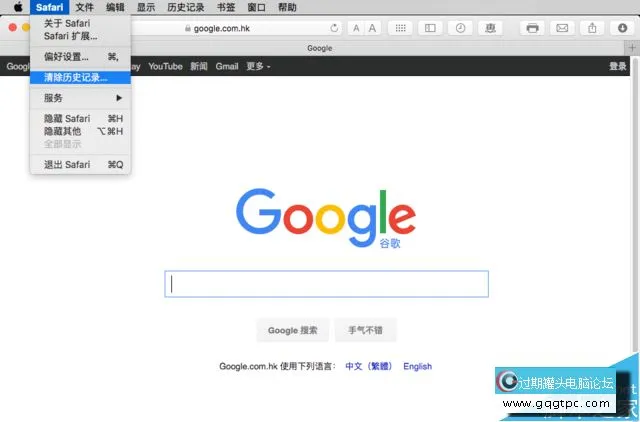Show downloads arrow icon
Viewport: 640px width, 422px height.
click(x=622, y=28)
